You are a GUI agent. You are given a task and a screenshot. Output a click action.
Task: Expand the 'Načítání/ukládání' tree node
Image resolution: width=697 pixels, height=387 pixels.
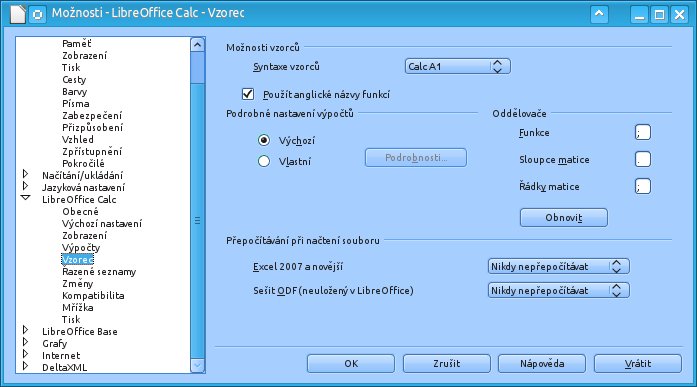click(x=25, y=174)
